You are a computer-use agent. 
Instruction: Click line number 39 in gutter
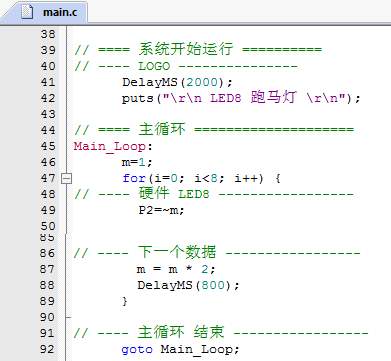(48, 50)
